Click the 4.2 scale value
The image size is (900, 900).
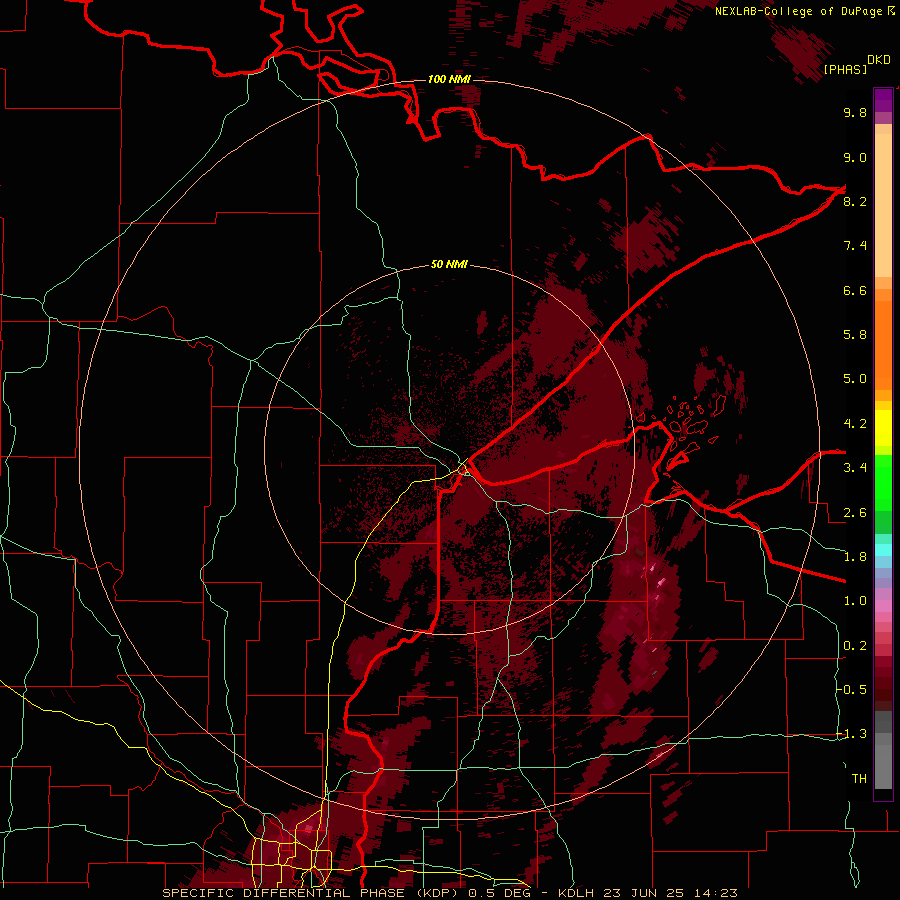[855, 424]
